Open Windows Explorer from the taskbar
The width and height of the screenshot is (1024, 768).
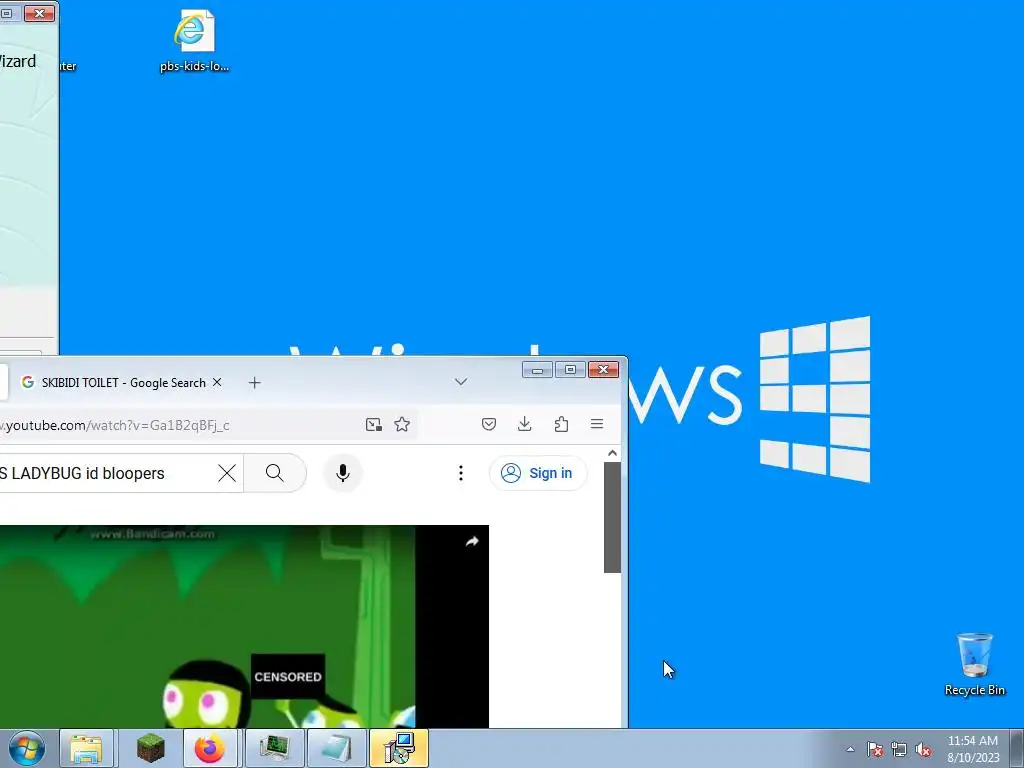point(86,748)
